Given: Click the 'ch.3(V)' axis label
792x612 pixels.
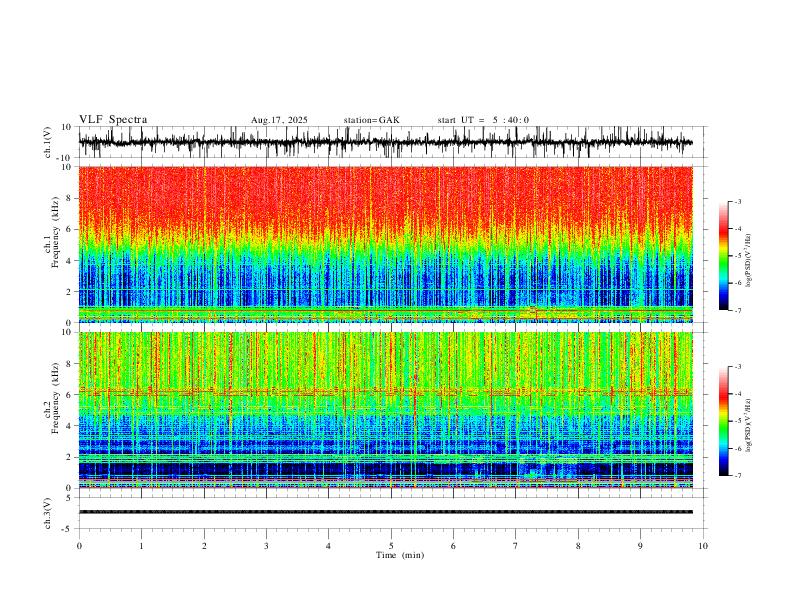Looking at the screenshot, I should click(48, 513).
